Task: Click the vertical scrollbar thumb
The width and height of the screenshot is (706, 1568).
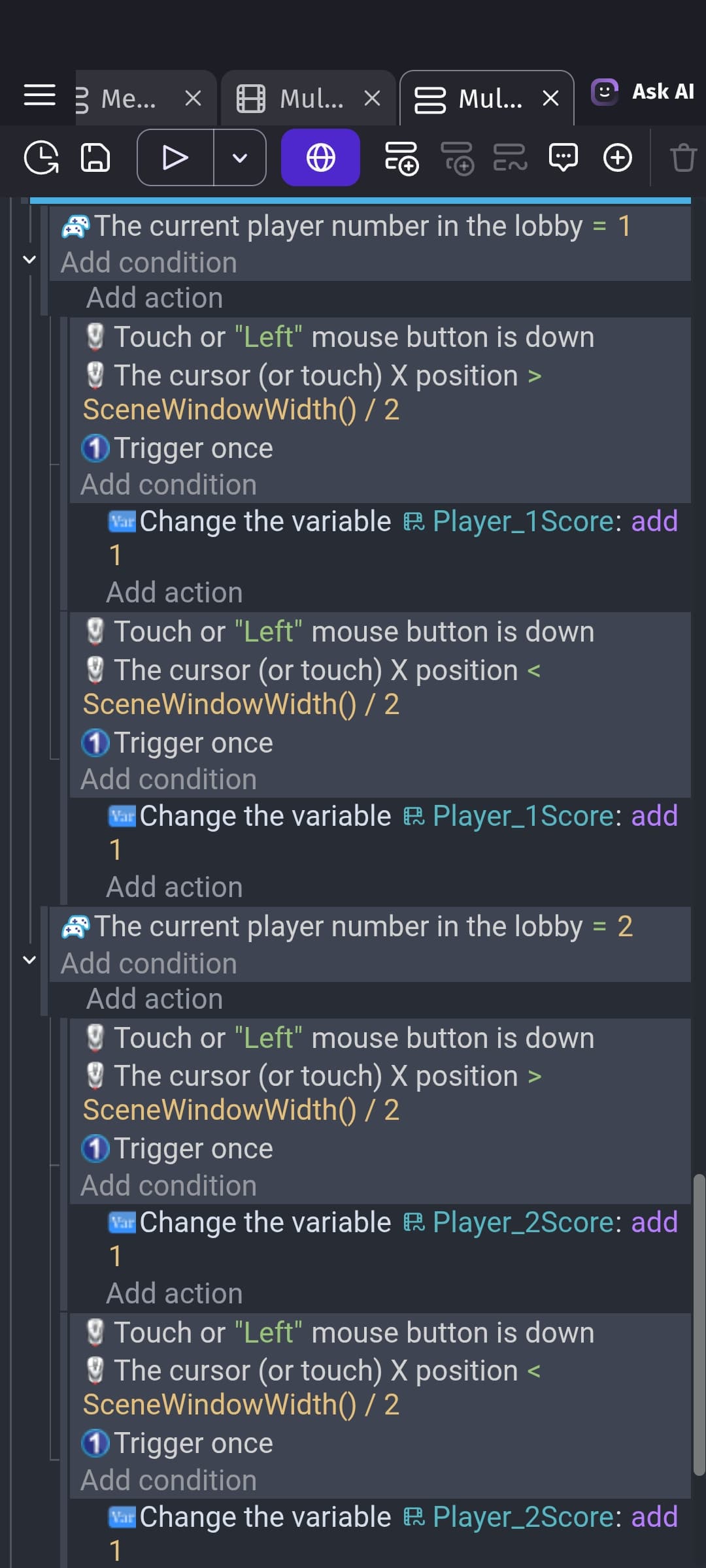Action: [x=699, y=1325]
